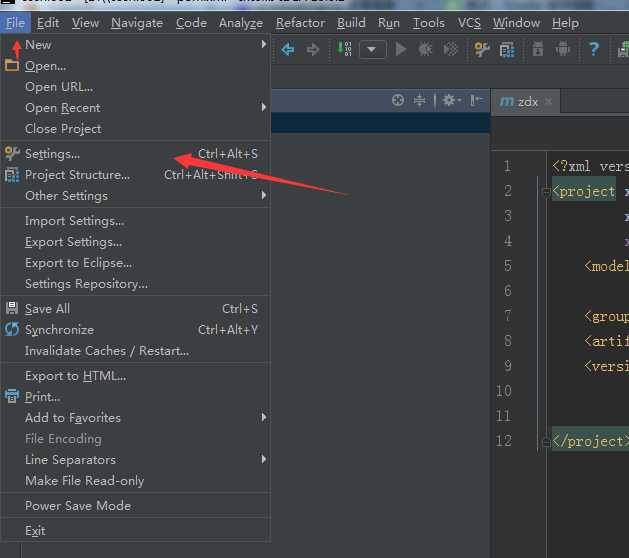The image size is (629, 558).
Task: Choose Open... from File menu
Action: 135,65
